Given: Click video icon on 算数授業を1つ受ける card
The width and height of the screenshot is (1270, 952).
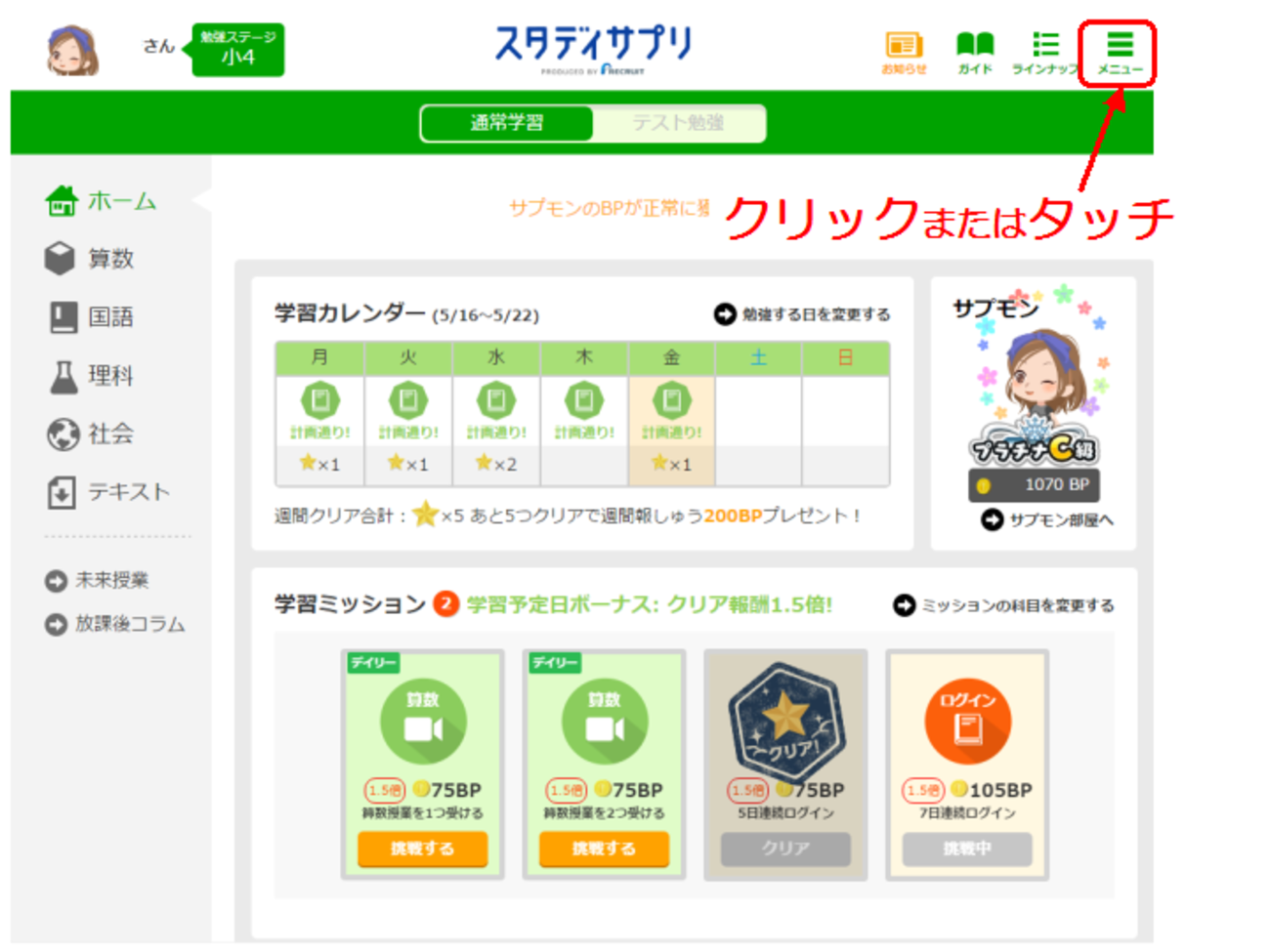Looking at the screenshot, I should (x=423, y=723).
